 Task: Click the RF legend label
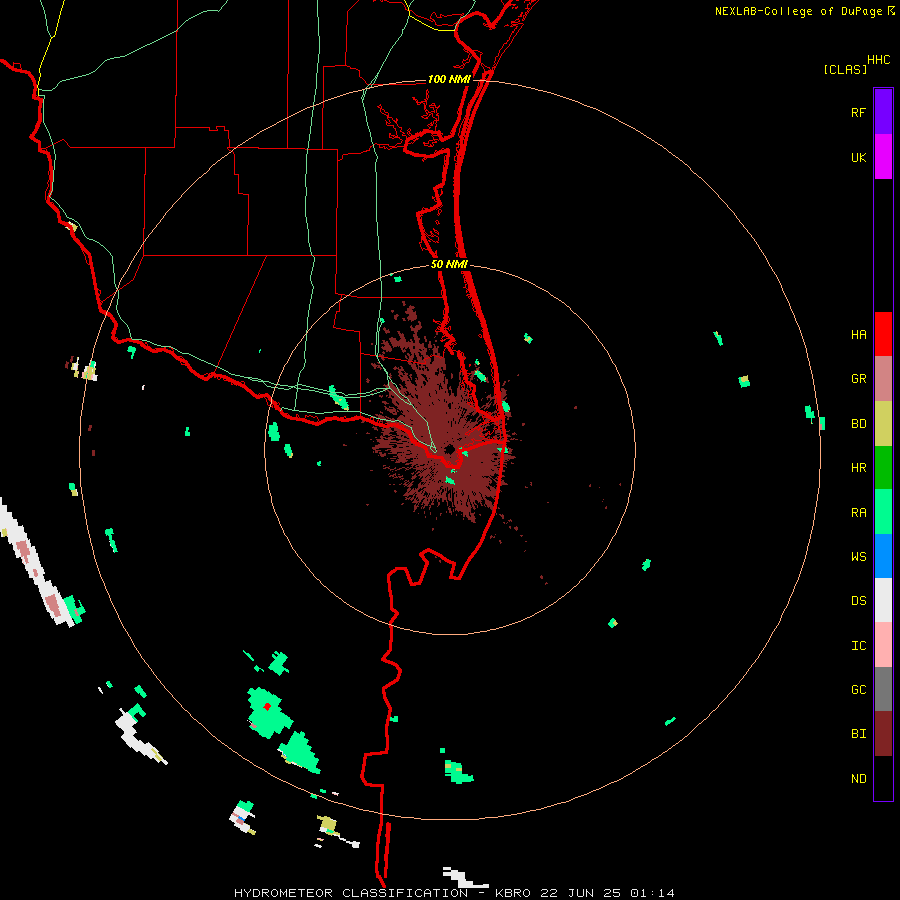point(858,113)
